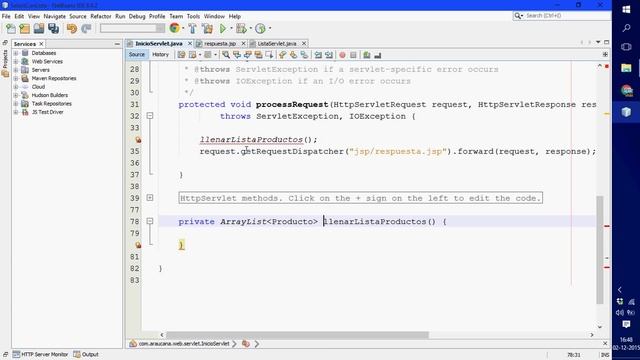Click Next Bookmark editor toolbar icon
640x360 pixels.
click(293, 55)
